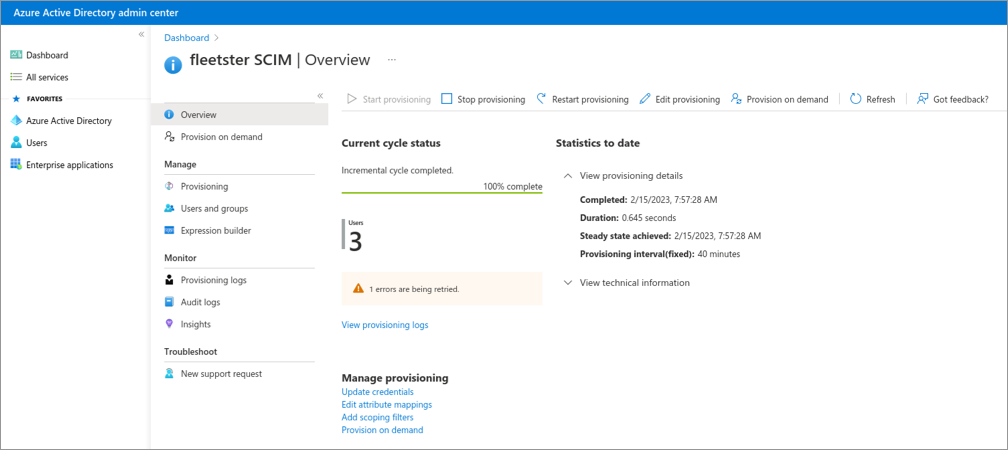This screenshot has width=1008, height=450.
Task: Click the Users count 3
Action: (355, 242)
